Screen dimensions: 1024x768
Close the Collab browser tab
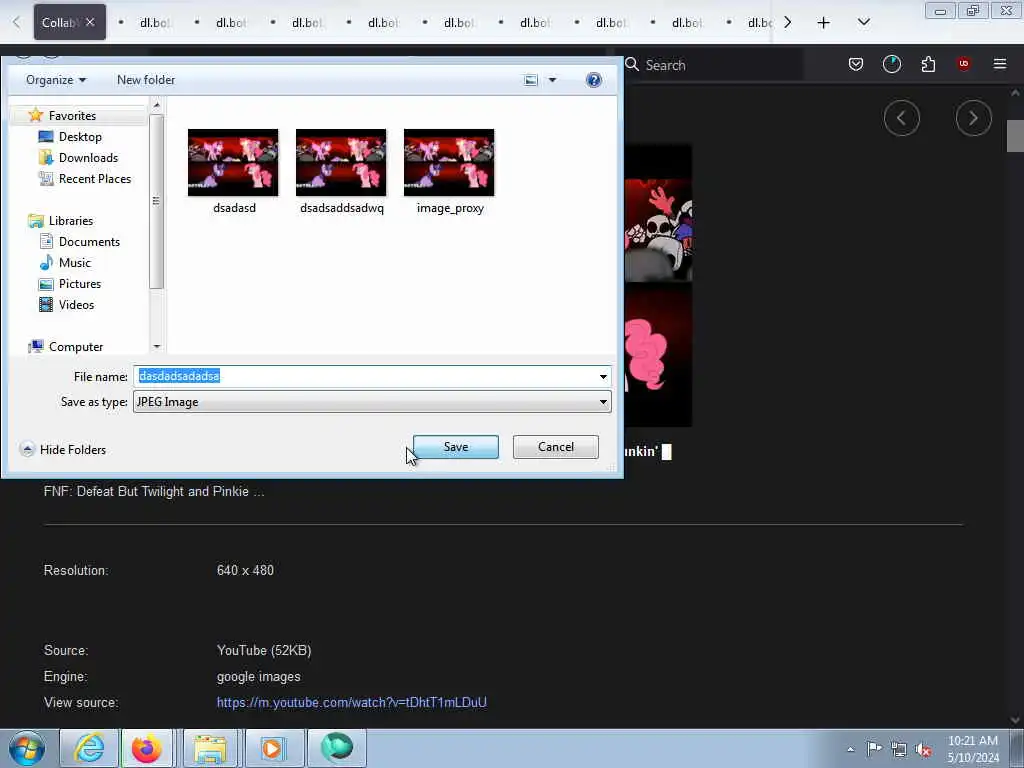90,22
